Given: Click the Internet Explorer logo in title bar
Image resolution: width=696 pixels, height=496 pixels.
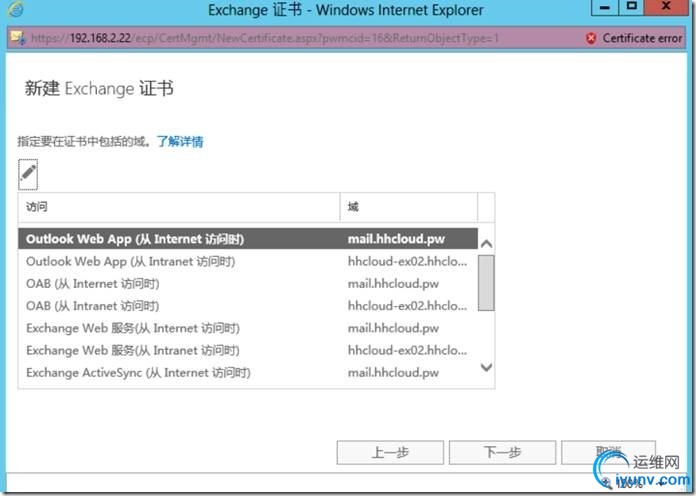Looking at the screenshot, I should pos(15,9).
